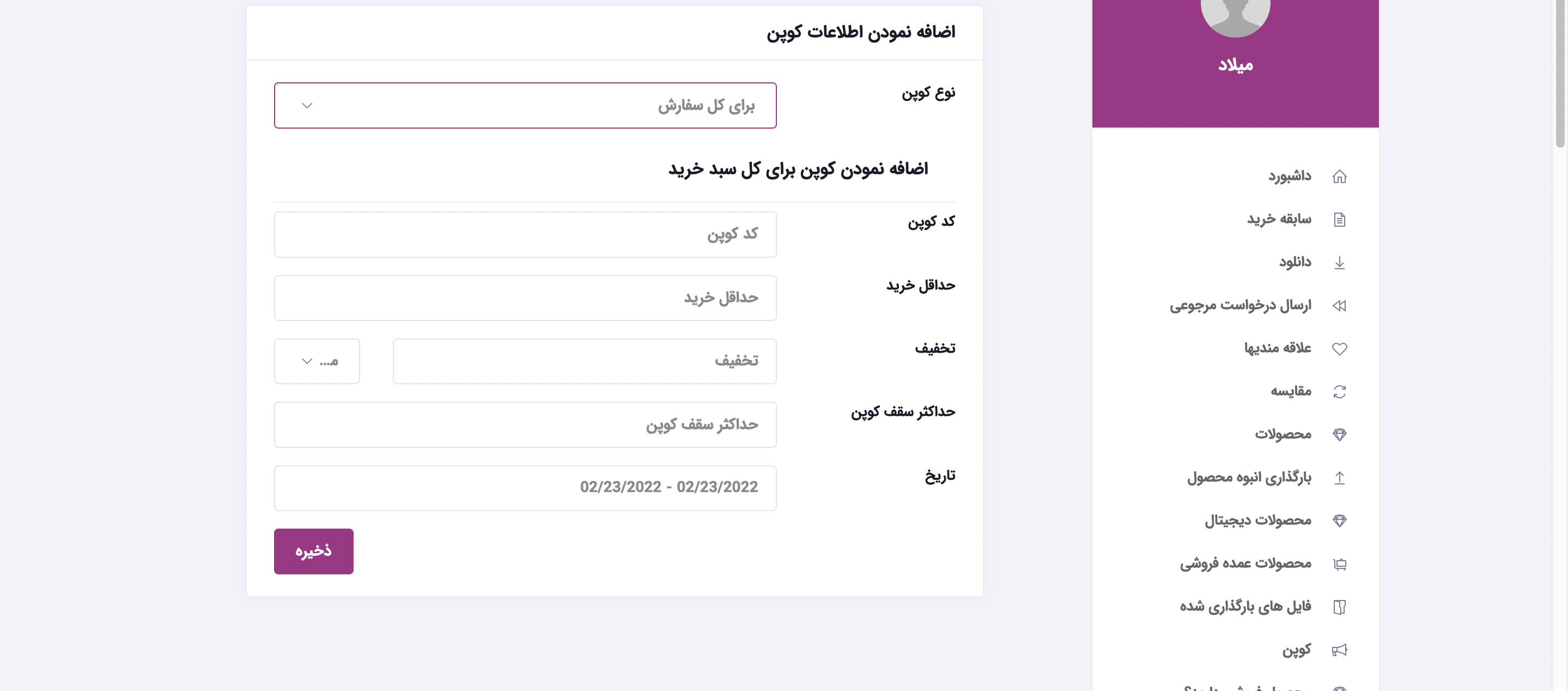Select the return request rewind icon
This screenshot has width=1568, height=691.
1340,305
